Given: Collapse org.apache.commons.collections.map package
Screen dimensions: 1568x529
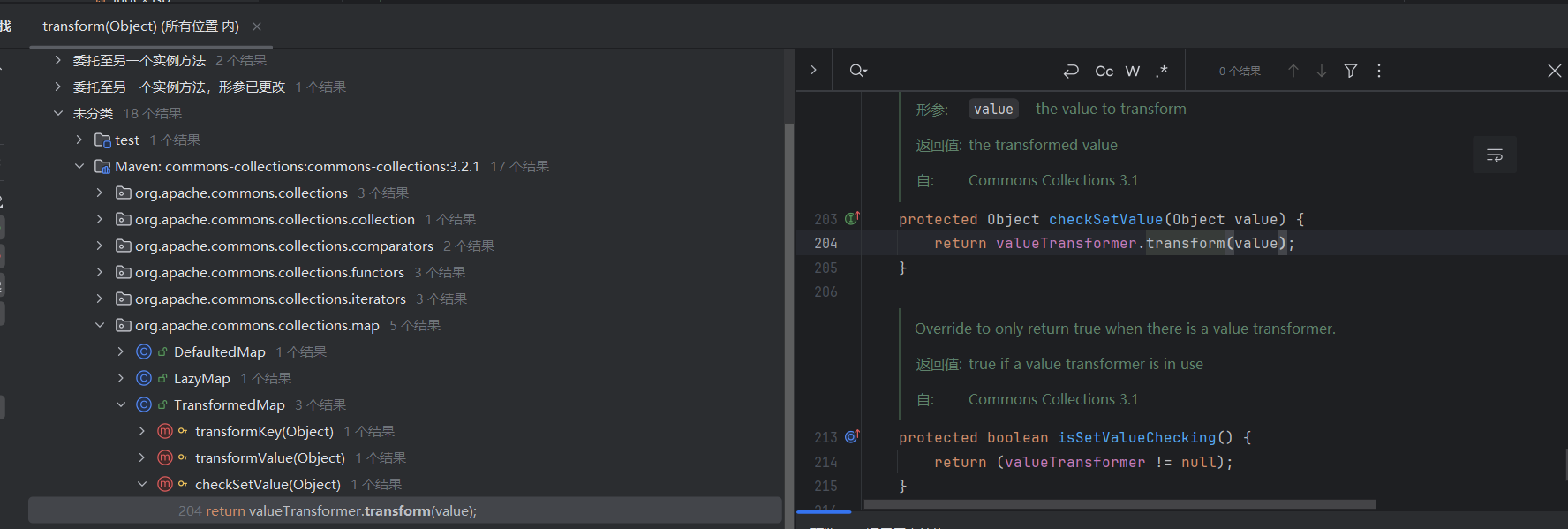Looking at the screenshot, I should pos(100,325).
